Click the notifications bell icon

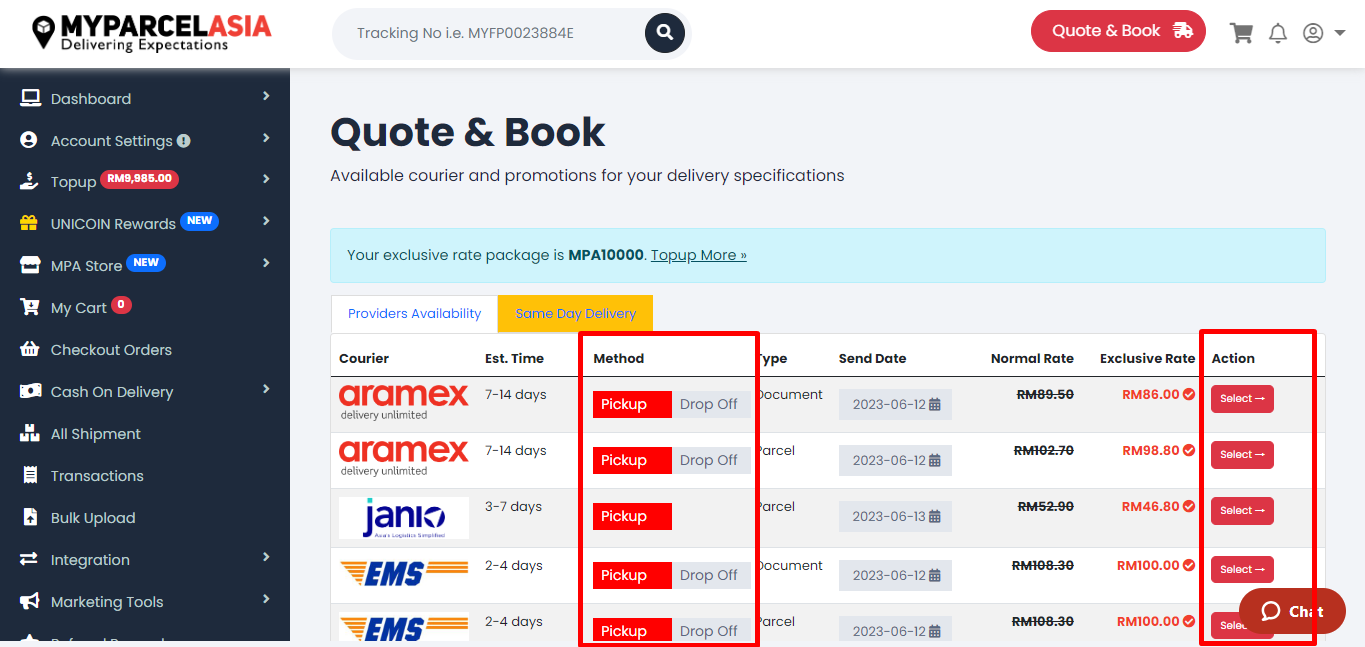pos(1277,32)
